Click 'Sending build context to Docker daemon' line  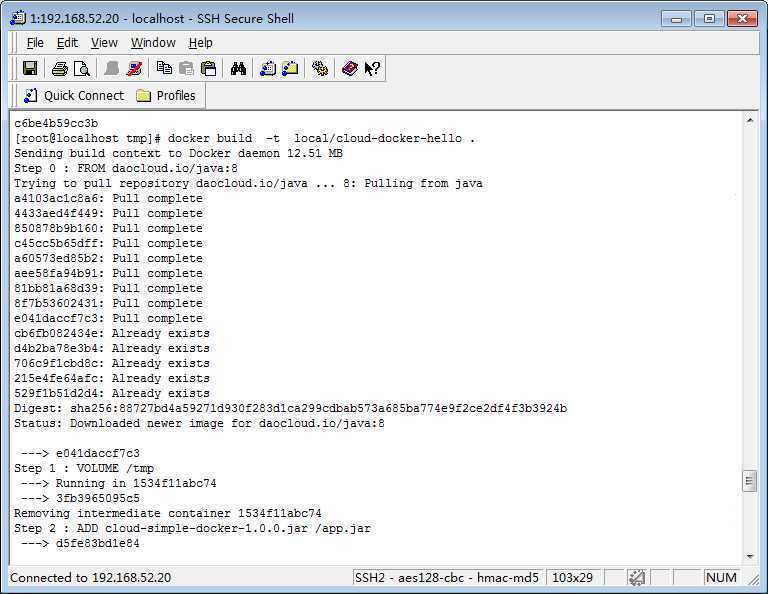click(x=178, y=153)
